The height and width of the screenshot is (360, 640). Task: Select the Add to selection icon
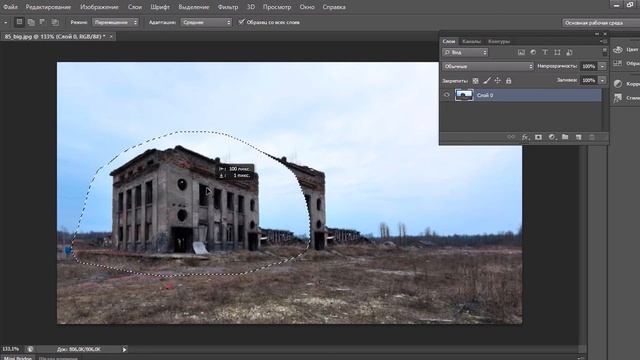[31, 22]
